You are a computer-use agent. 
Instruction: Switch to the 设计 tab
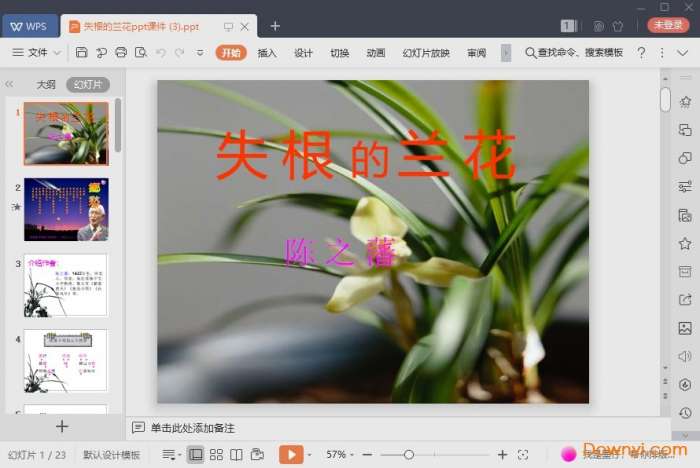tap(303, 53)
